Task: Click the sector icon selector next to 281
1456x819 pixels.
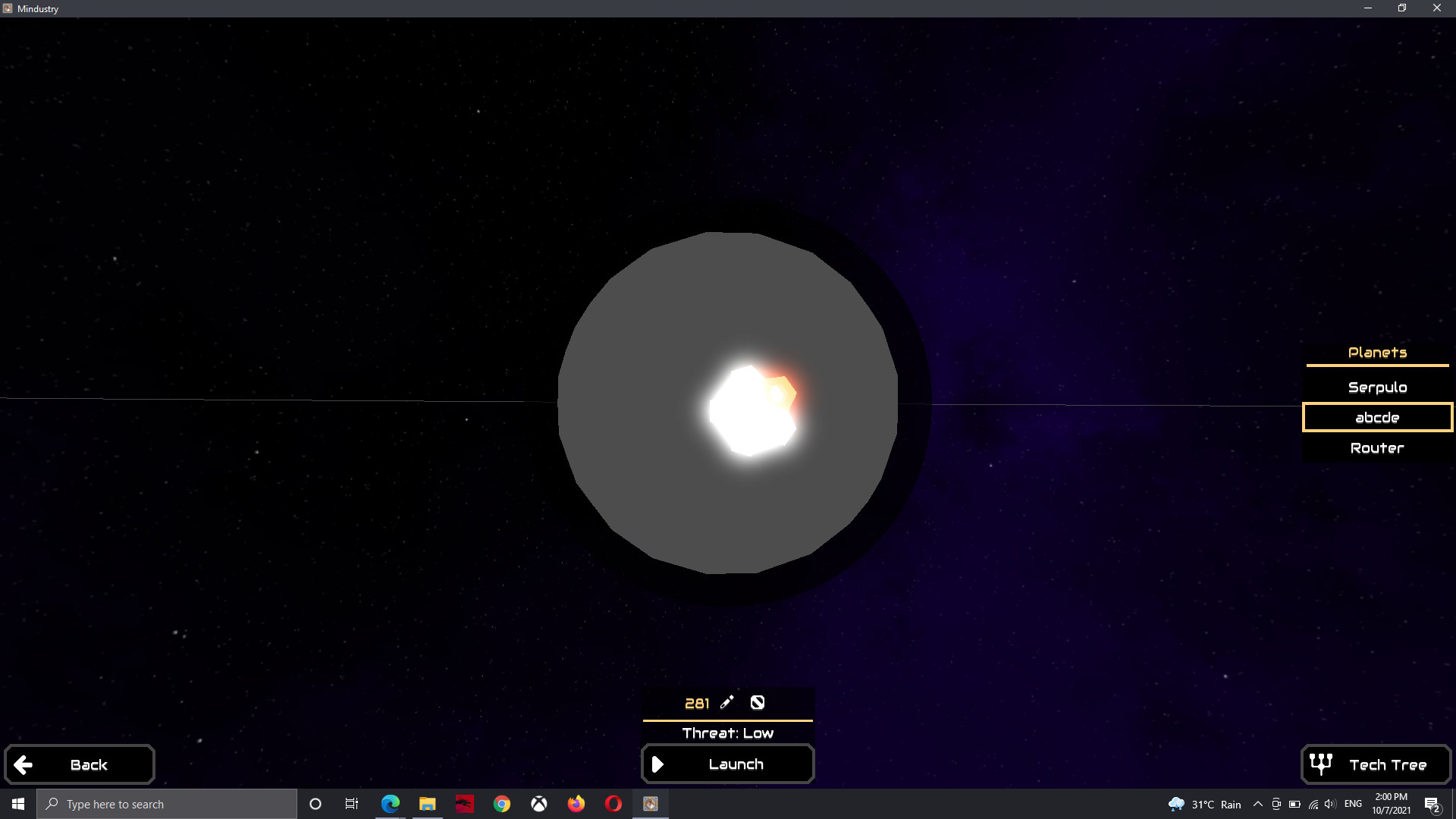Action: (758, 702)
